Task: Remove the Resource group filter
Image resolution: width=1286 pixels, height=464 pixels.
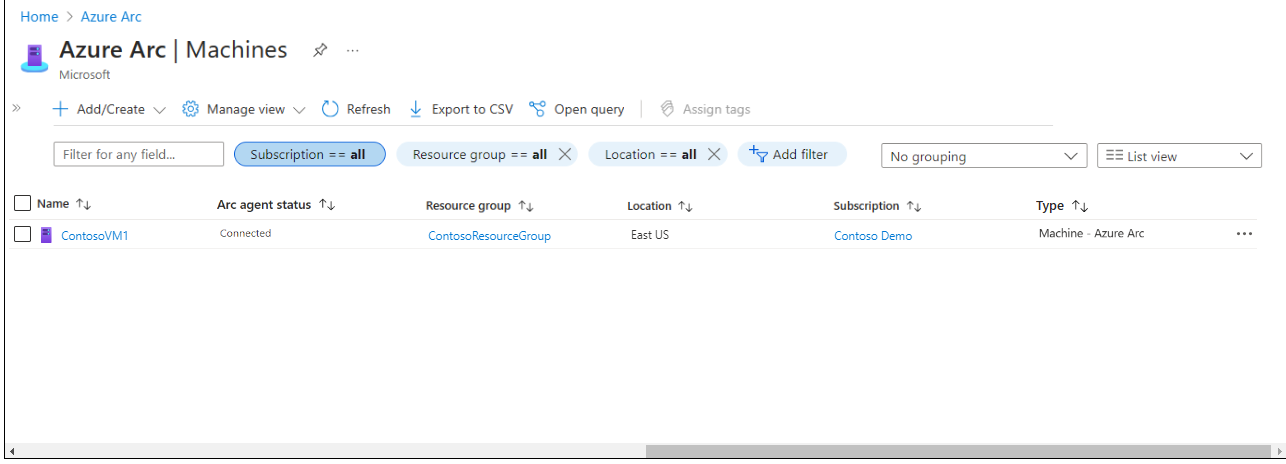Action: [x=564, y=154]
